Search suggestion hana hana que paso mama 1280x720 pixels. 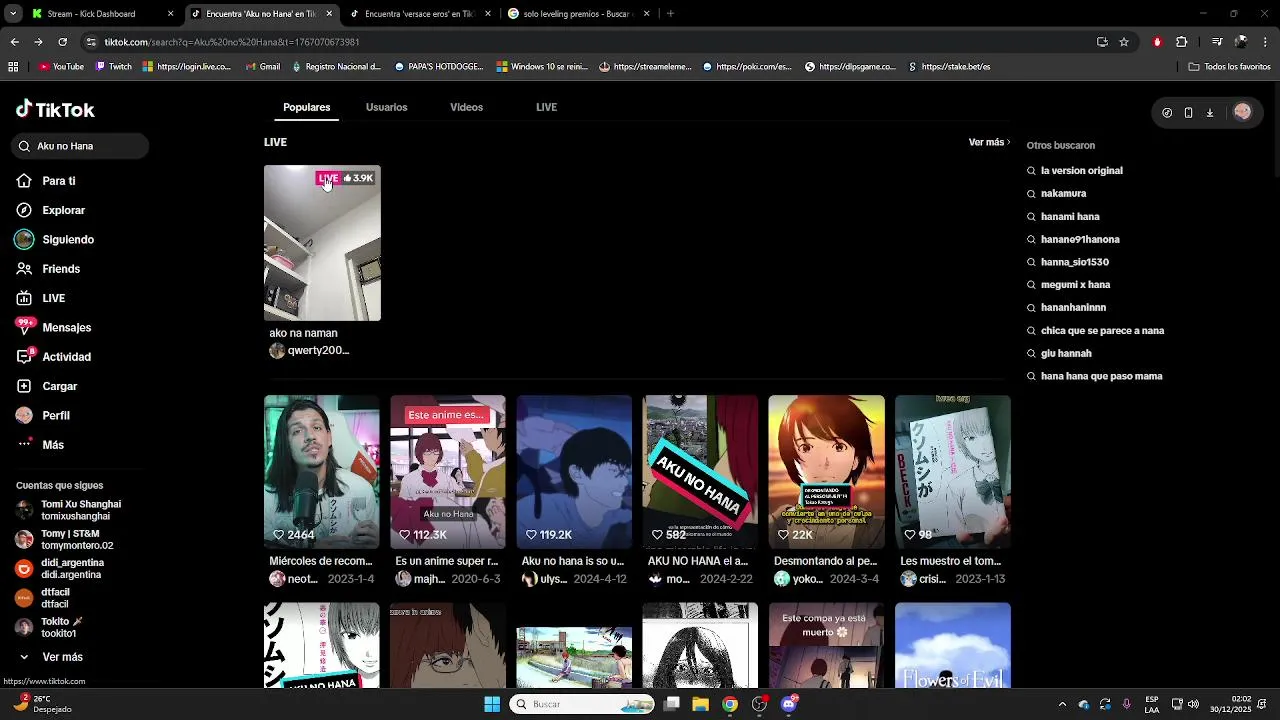click(x=1101, y=377)
